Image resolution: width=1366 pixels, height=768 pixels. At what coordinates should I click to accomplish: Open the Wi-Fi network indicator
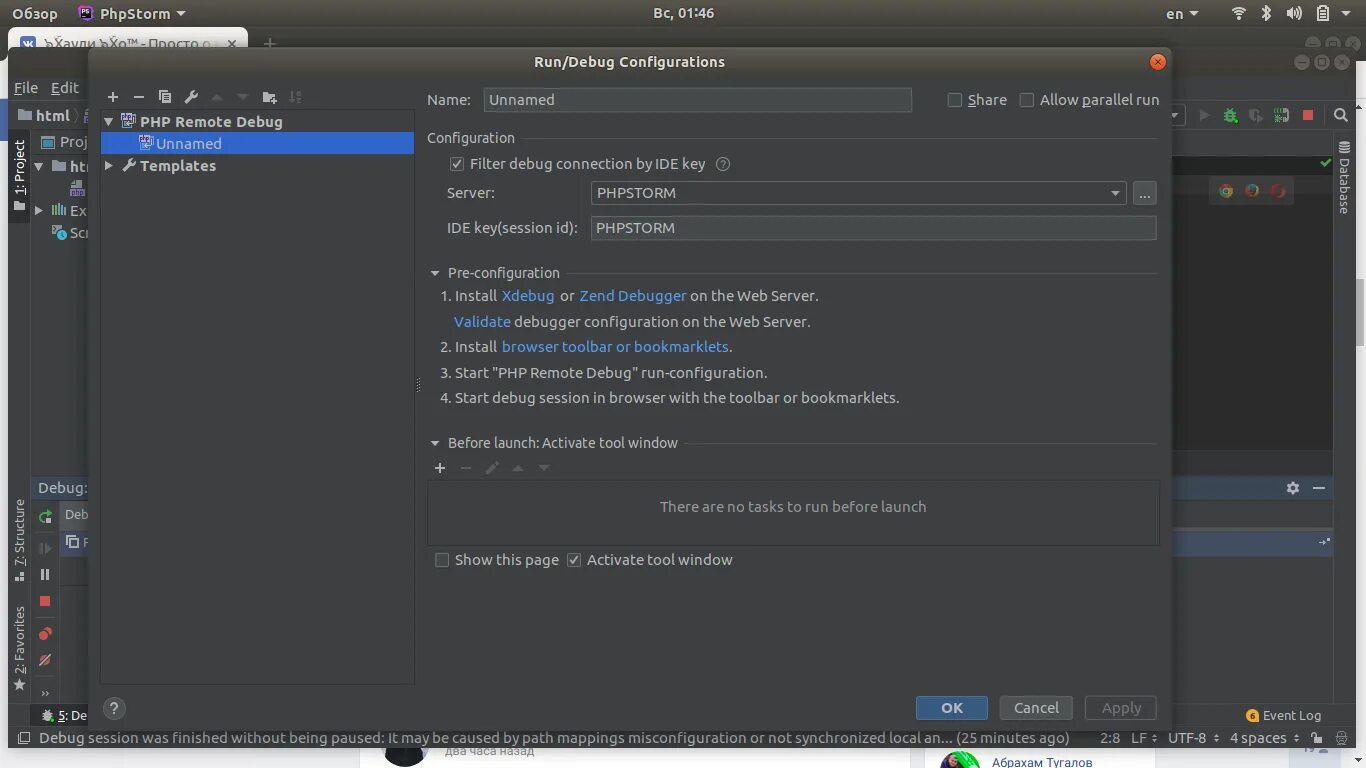tap(1239, 13)
